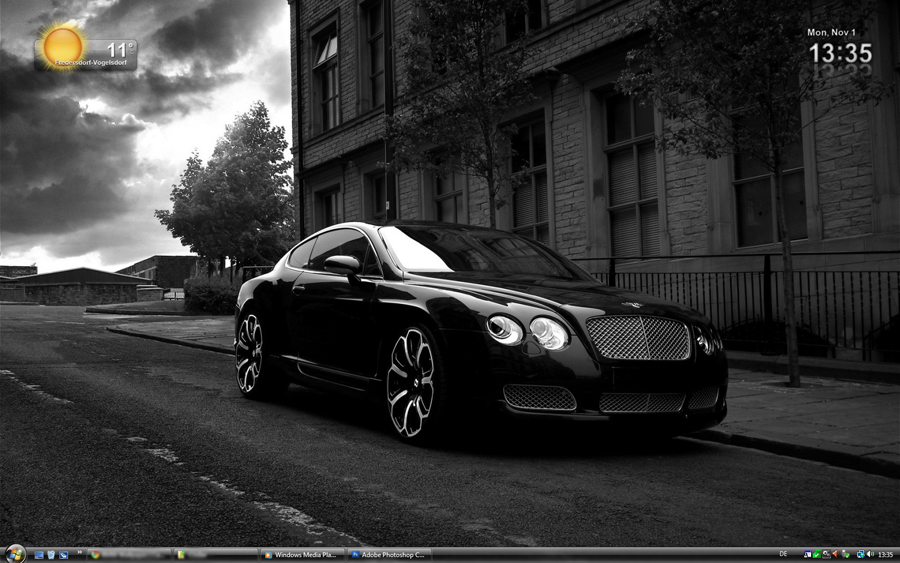
Task: Switch to Windows Media Player taskbar button
Action: (302, 555)
